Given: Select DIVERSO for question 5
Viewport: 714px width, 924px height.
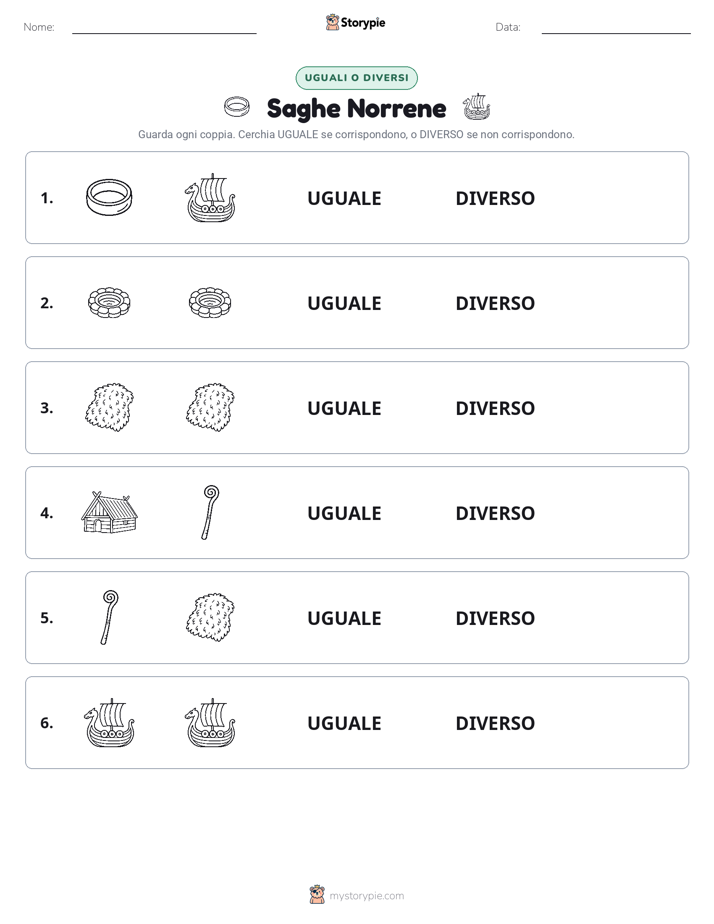Looking at the screenshot, I should [495, 618].
